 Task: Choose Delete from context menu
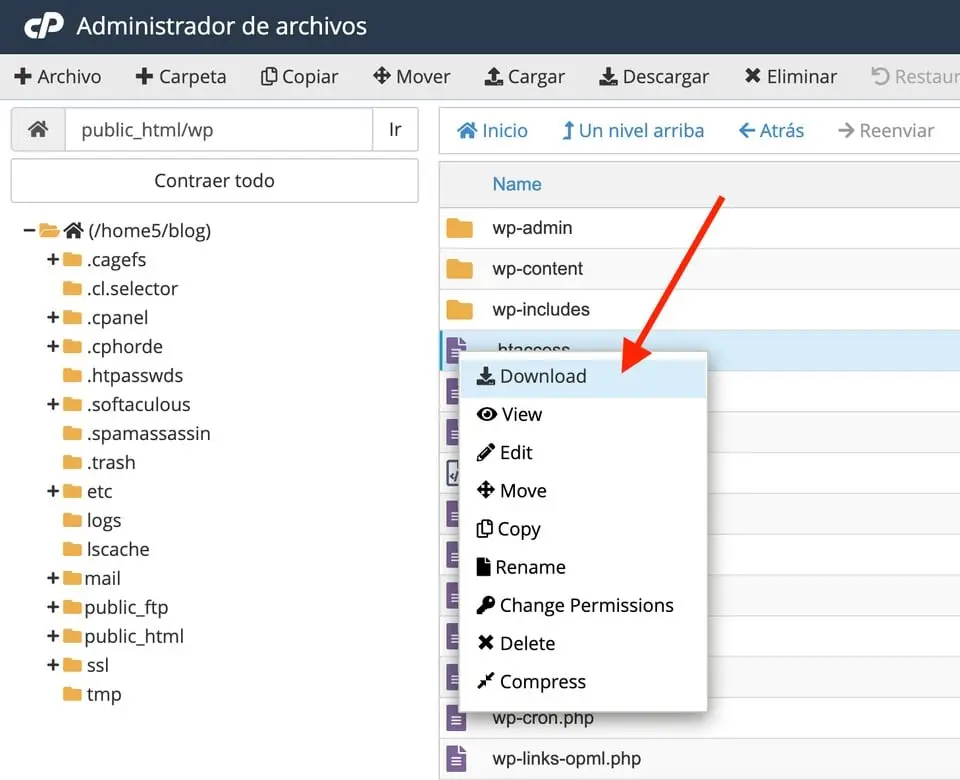(x=583, y=643)
